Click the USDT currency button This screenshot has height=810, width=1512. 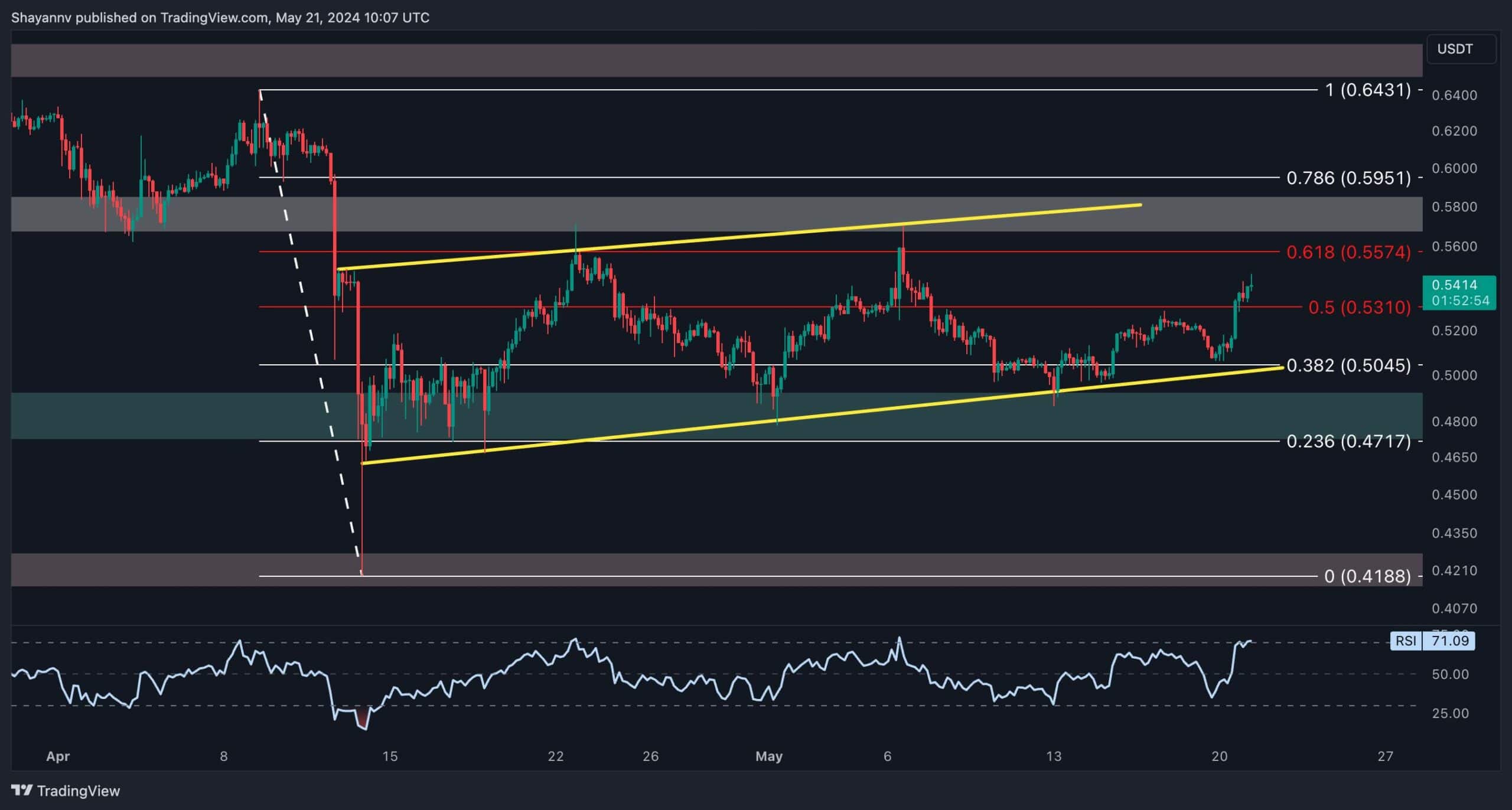[1461, 49]
